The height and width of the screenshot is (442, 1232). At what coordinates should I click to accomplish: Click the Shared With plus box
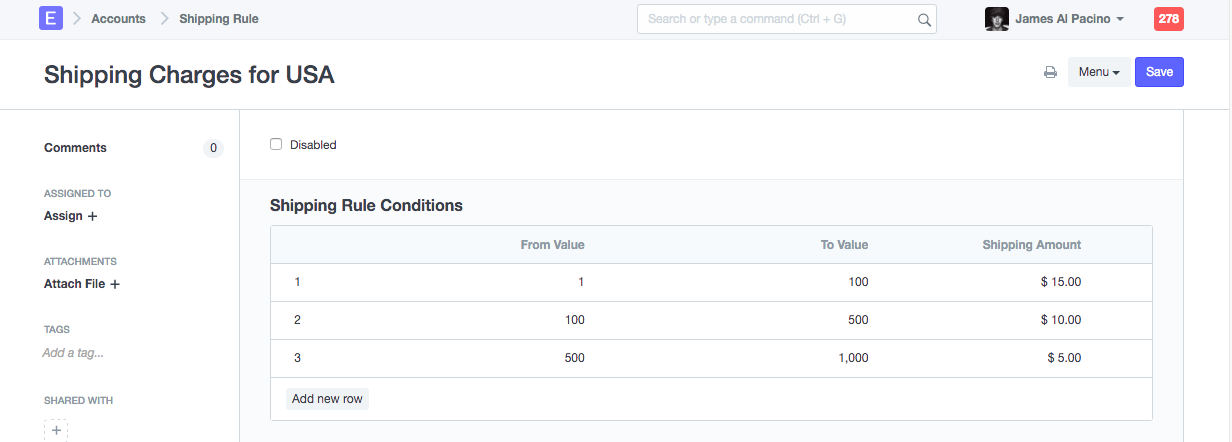[57, 430]
